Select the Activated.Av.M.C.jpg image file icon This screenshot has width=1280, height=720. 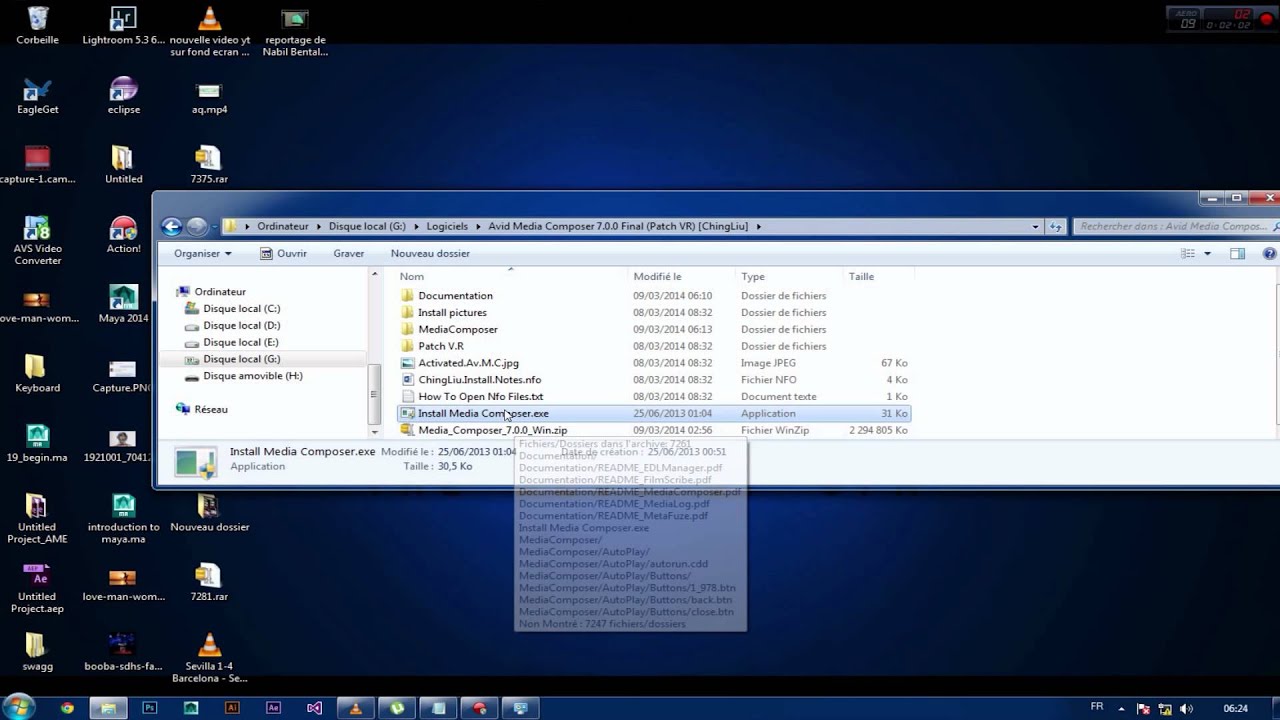(x=407, y=363)
